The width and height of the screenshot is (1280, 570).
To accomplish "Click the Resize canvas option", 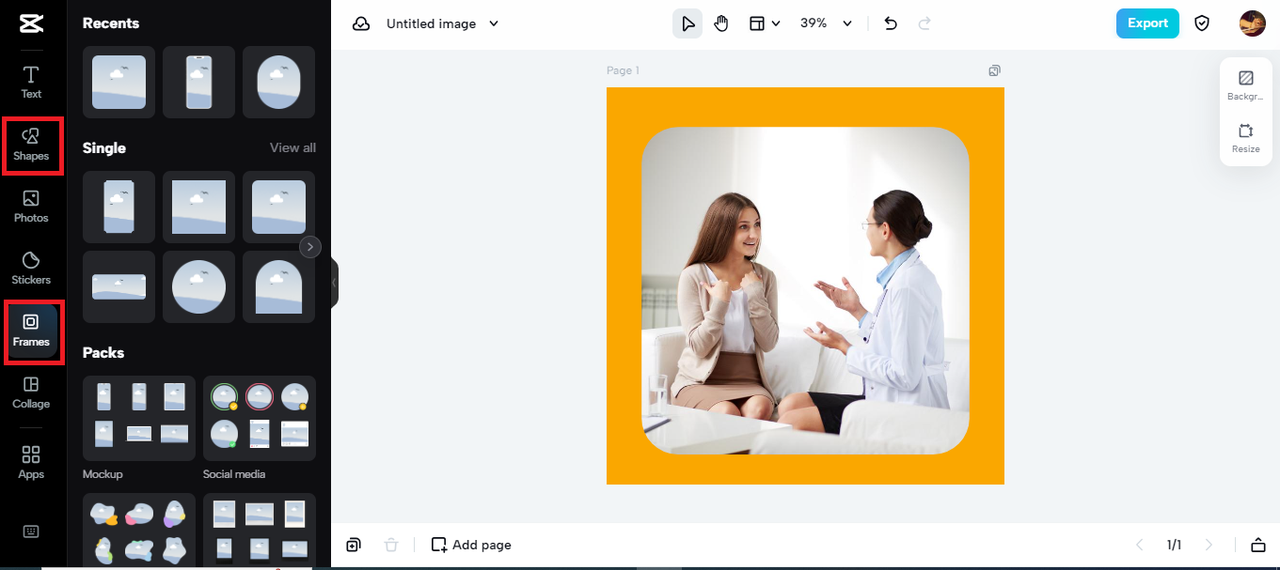I will pyautogui.click(x=1246, y=138).
